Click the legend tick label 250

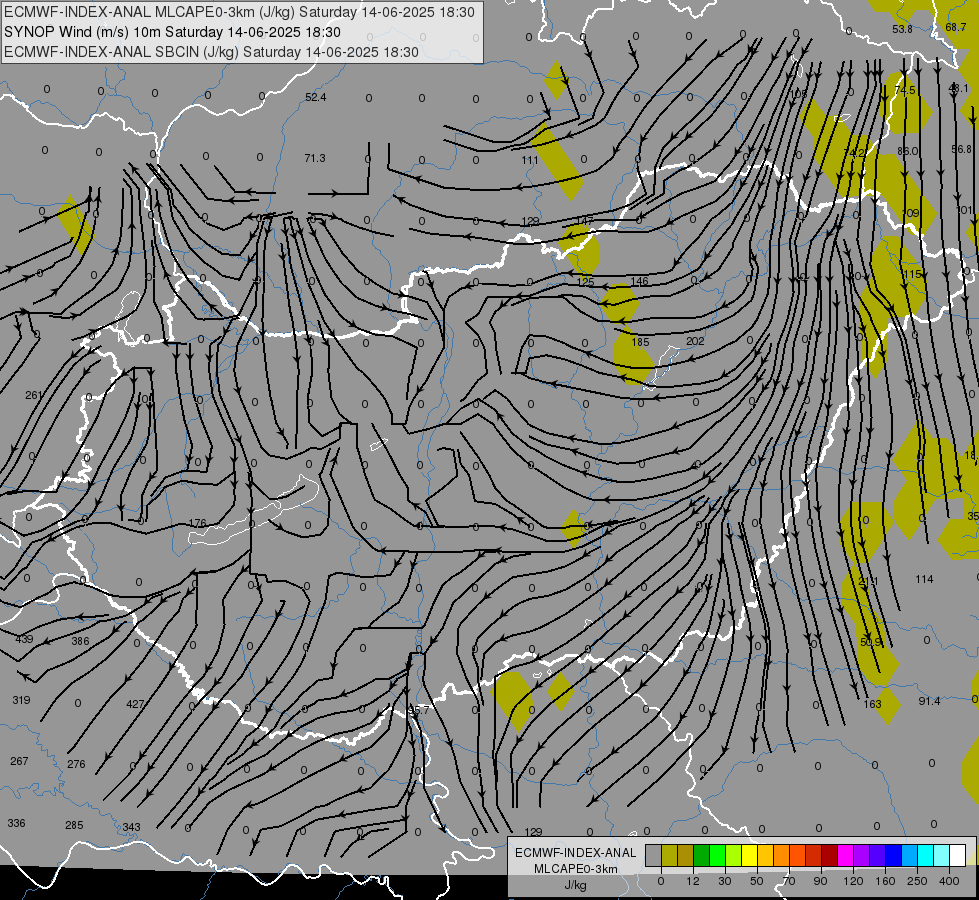coord(917,881)
